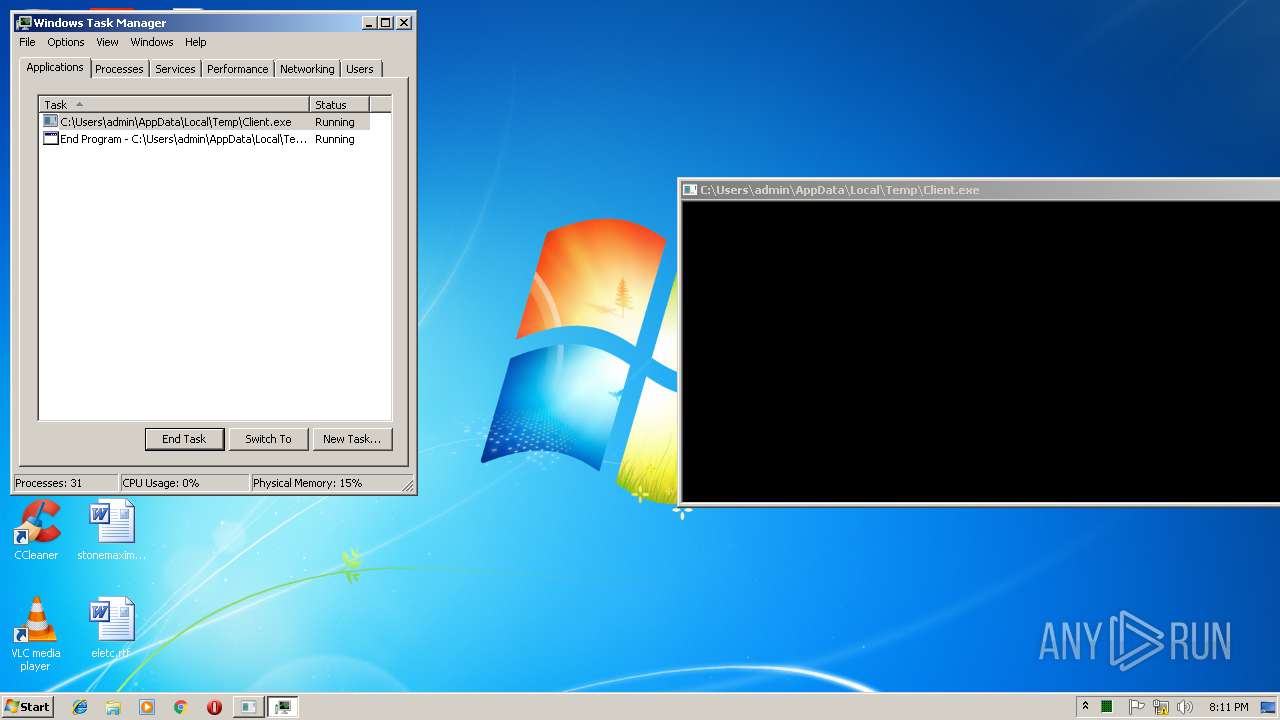Launch Google Chrome from taskbar
The width and height of the screenshot is (1280, 720).
(x=180, y=707)
